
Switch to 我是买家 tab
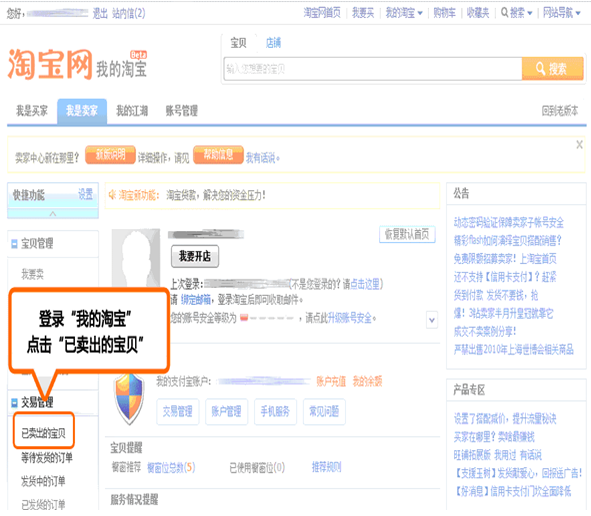click(32, 111)
